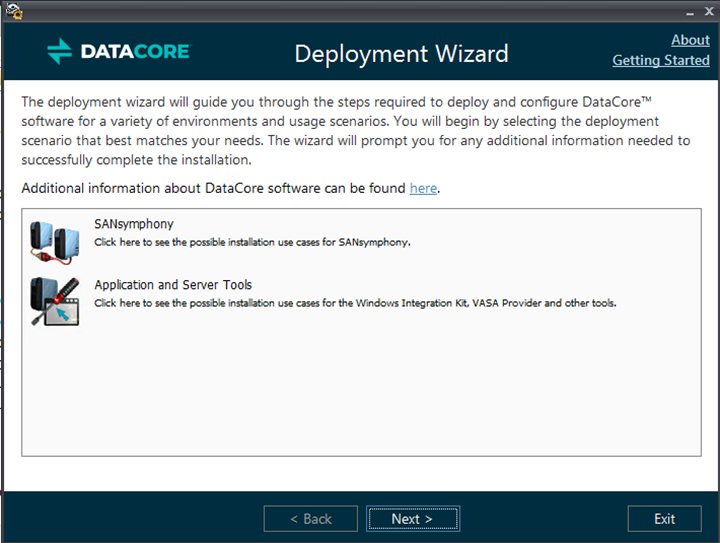Click the Deployment Wizard heading text
Image resolution: width=720 pixels, height=543 pixels.
pyautogui.click(x=401, y=53)
